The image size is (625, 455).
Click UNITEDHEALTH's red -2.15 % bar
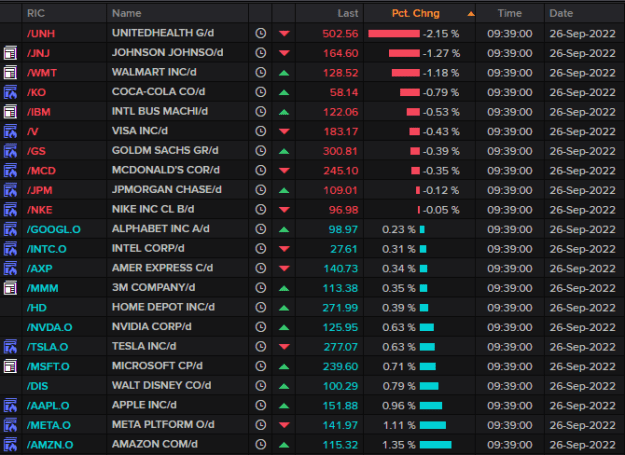point(394,33)
